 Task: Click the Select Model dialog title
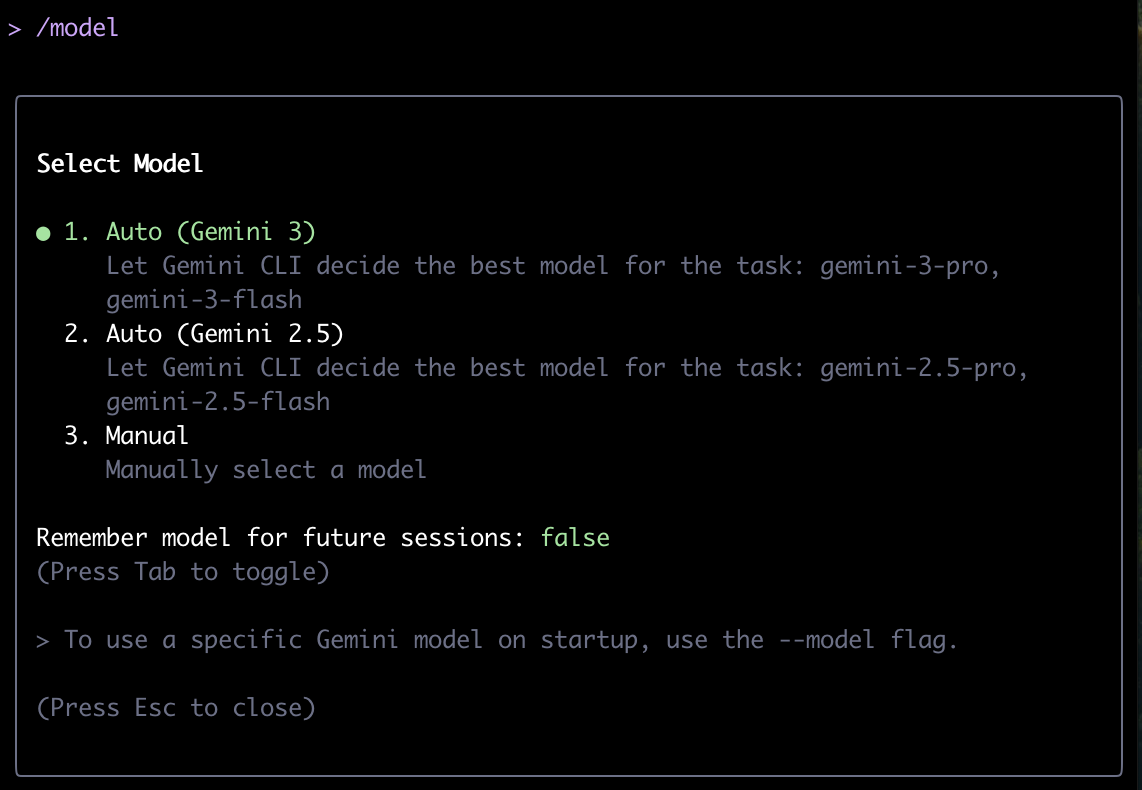[x=119, y=163]
